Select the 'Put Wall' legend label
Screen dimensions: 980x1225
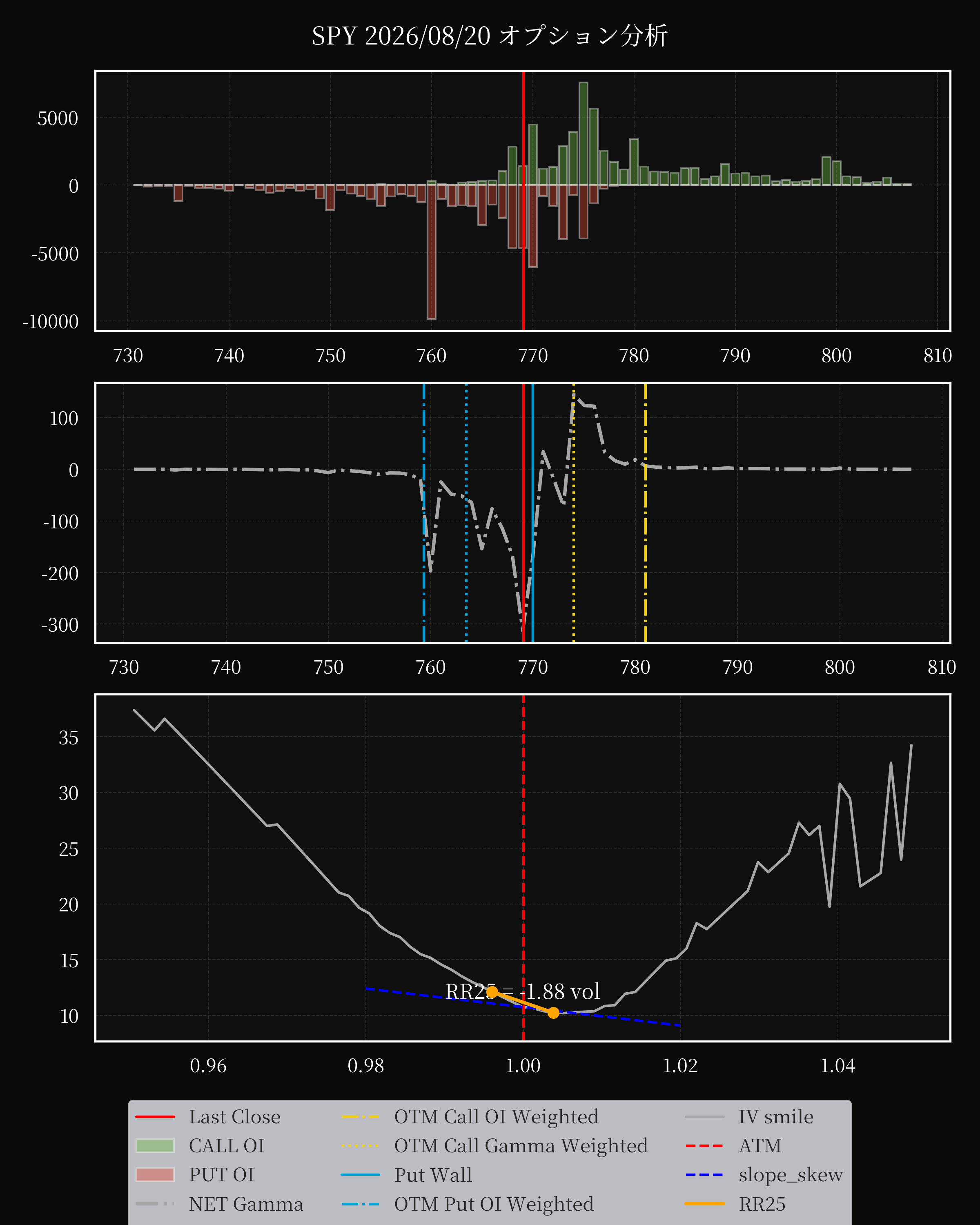coord(433,1174)
